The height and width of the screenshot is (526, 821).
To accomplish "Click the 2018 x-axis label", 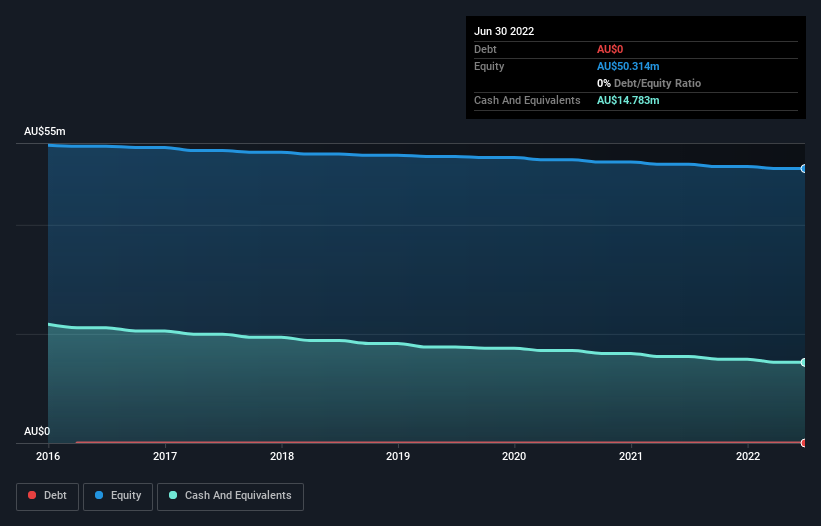I will (282, 456).
